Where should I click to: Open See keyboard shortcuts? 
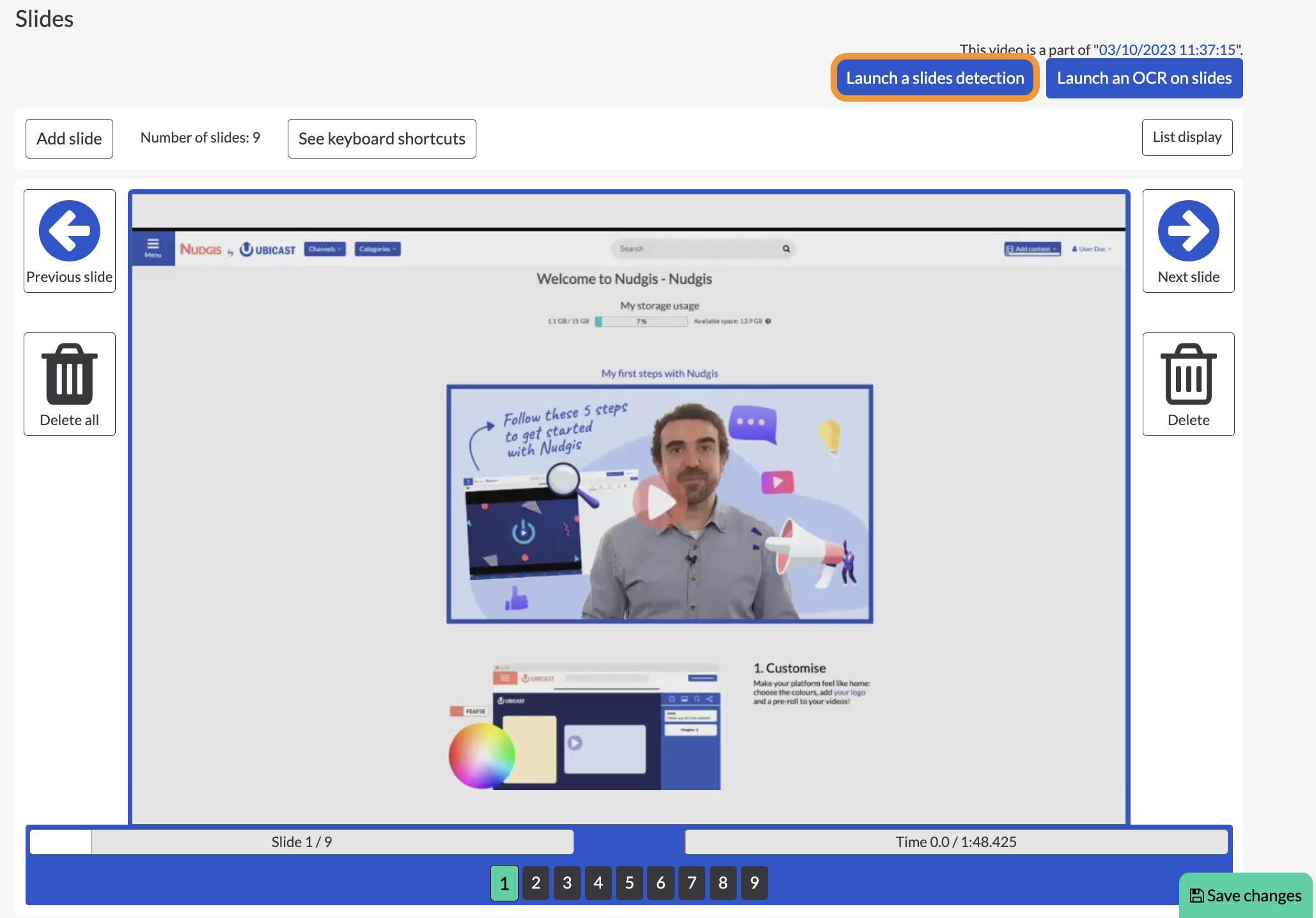382,138
